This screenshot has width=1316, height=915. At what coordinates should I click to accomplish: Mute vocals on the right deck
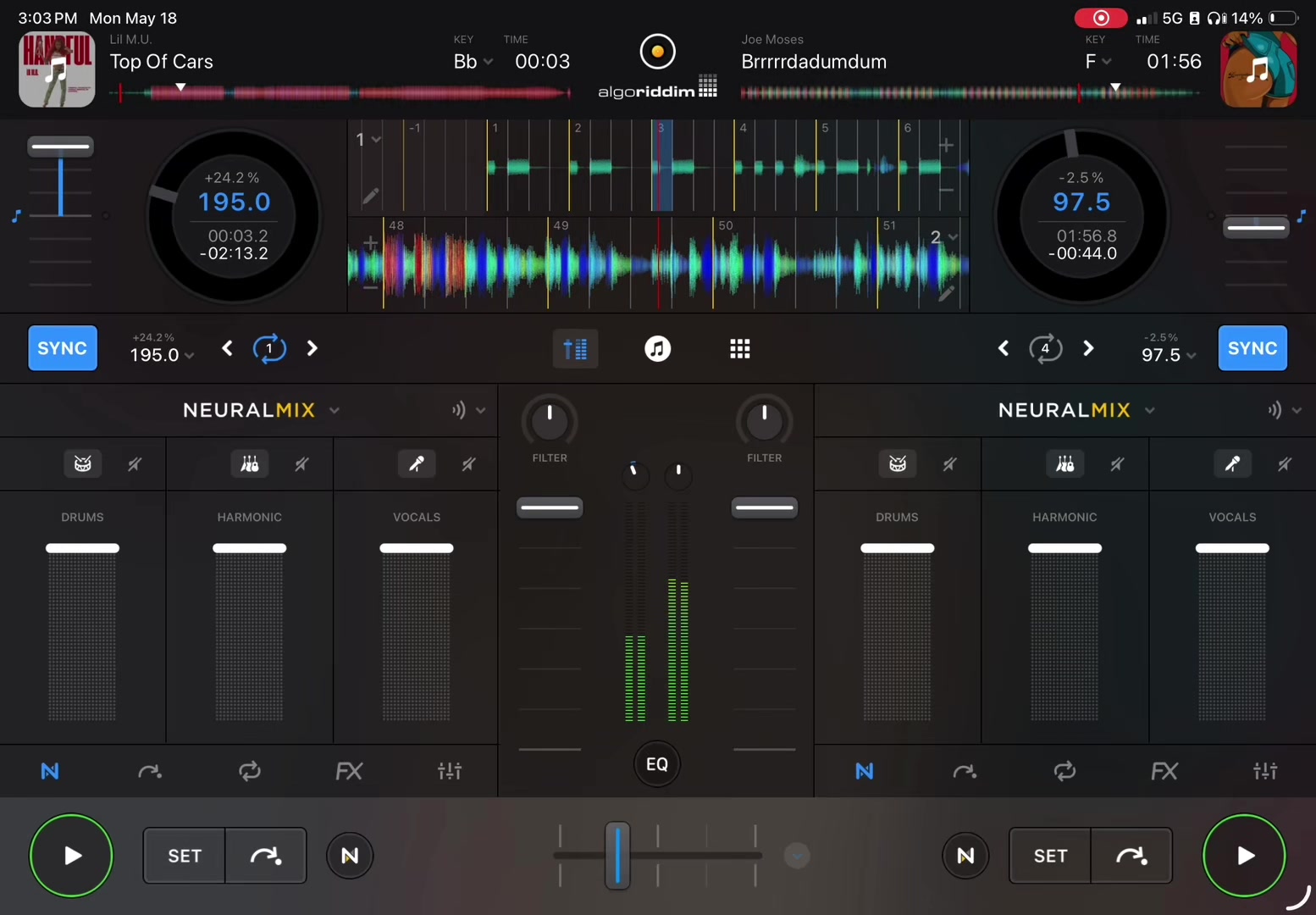click(1285, 463)
